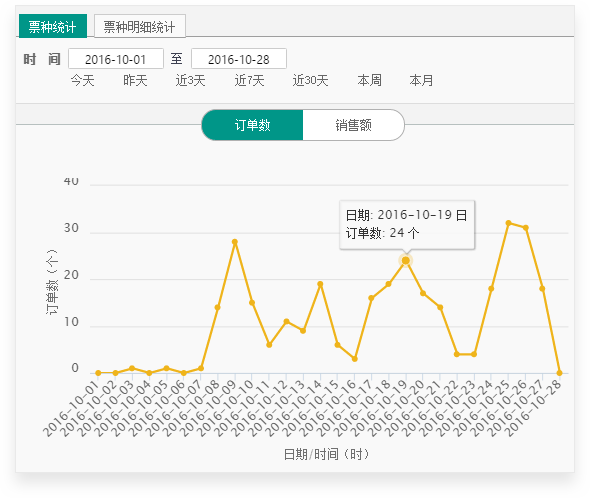Choose the 近7天 time range

coord(249,80)
